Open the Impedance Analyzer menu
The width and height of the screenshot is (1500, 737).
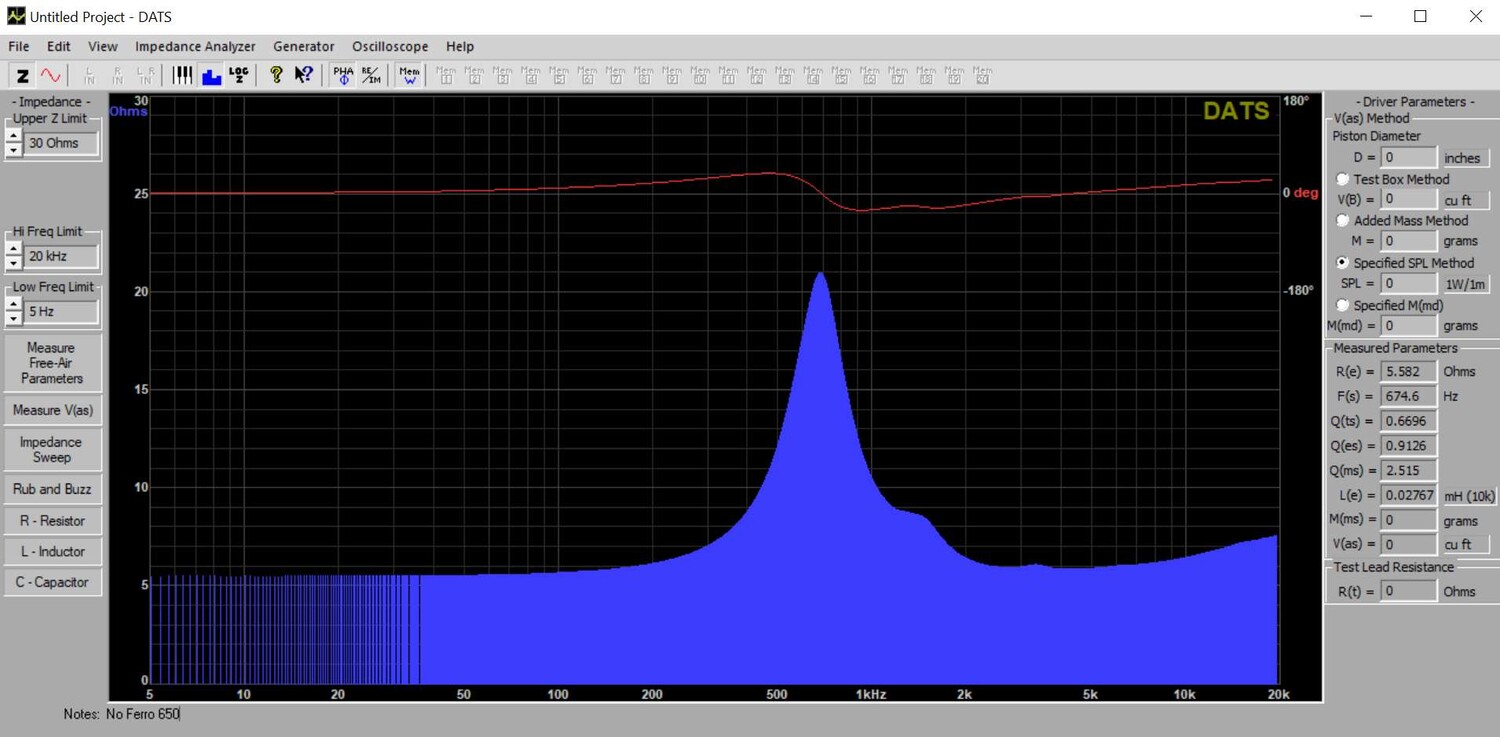point(195,46)
